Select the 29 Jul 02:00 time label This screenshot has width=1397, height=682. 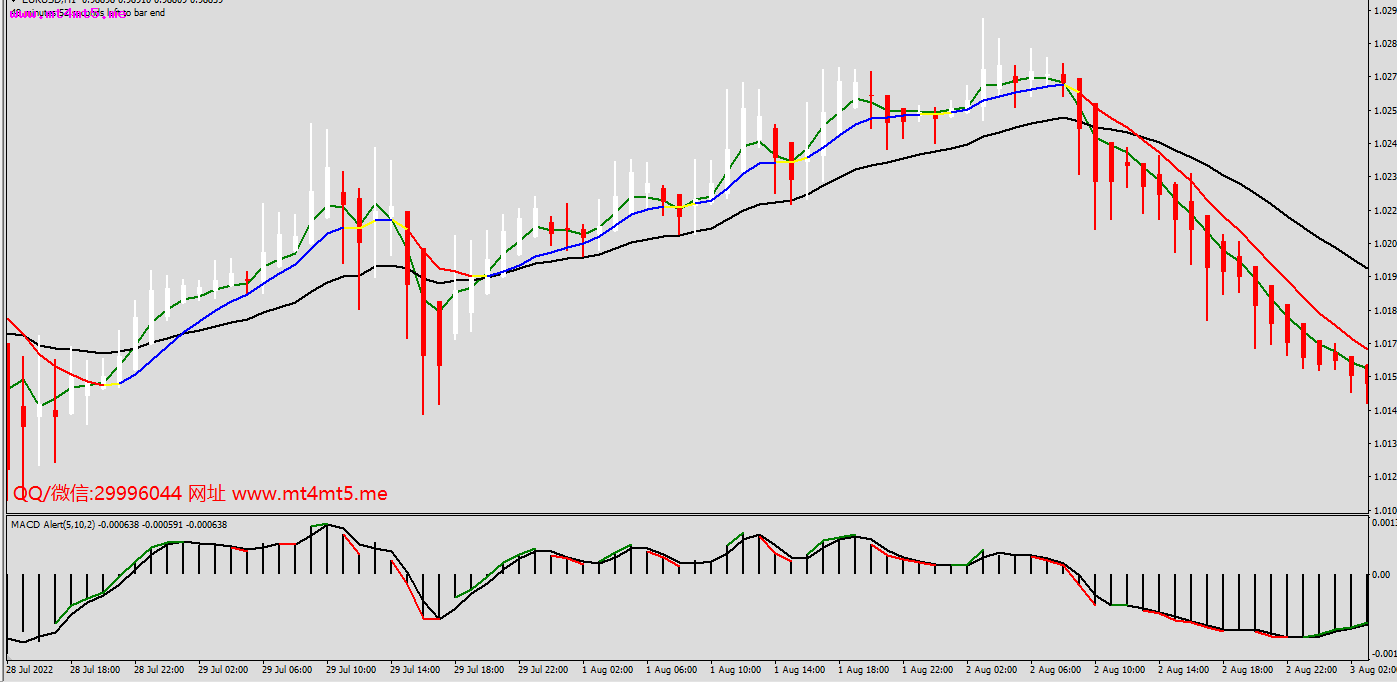coord(223,669)
